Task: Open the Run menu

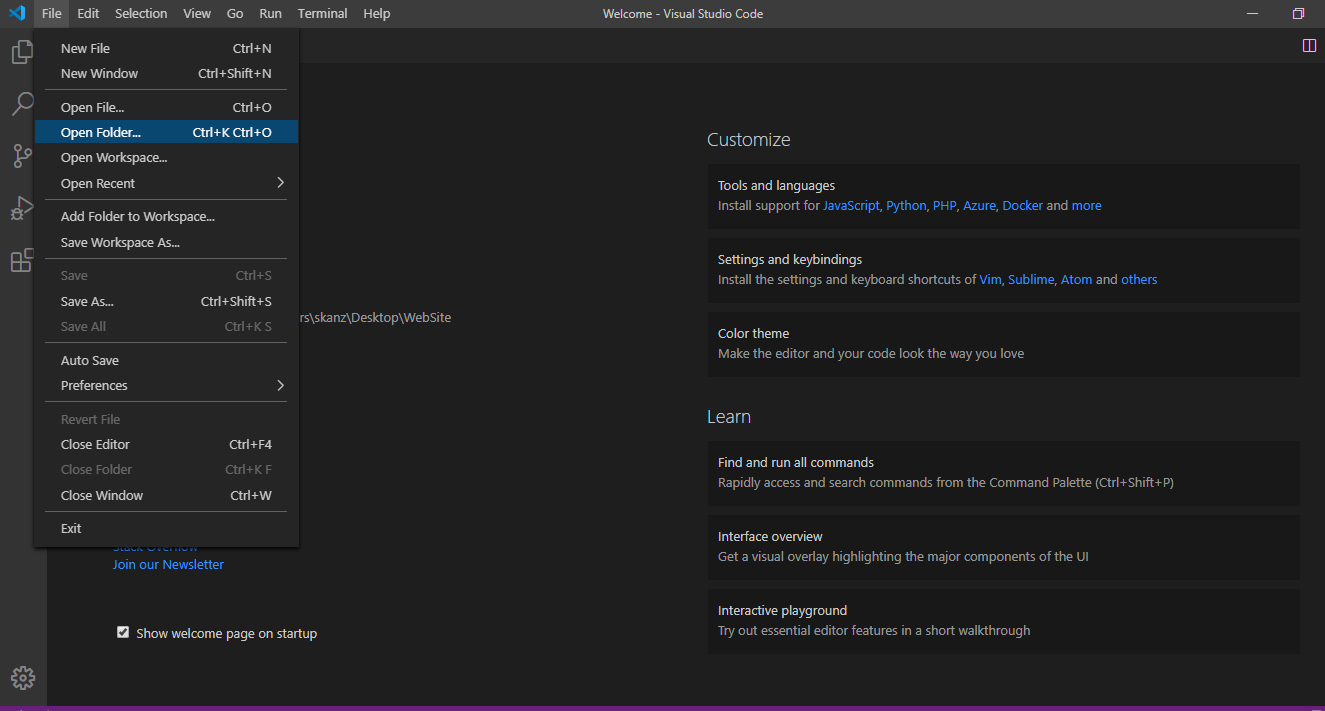Action: coord(270,13)
